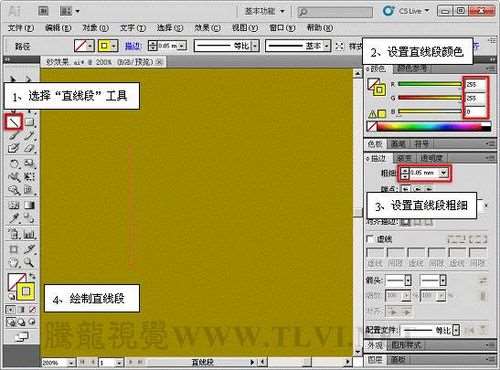The image size is (500, 370).
Task: Select the Eraser tool
Action: 29,148
